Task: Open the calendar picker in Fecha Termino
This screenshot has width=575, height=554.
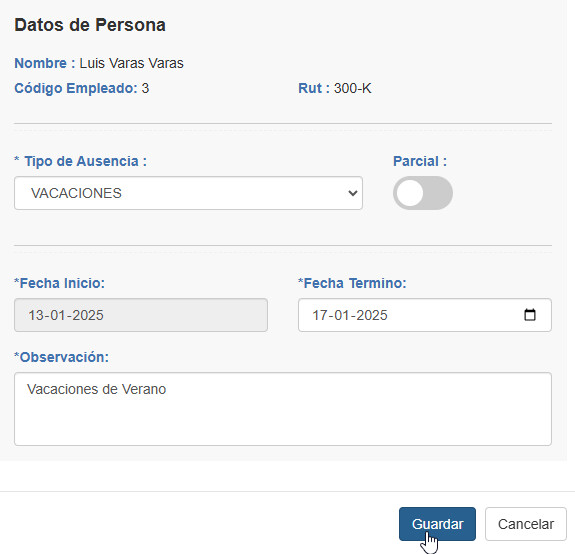Action: point(530,315)
